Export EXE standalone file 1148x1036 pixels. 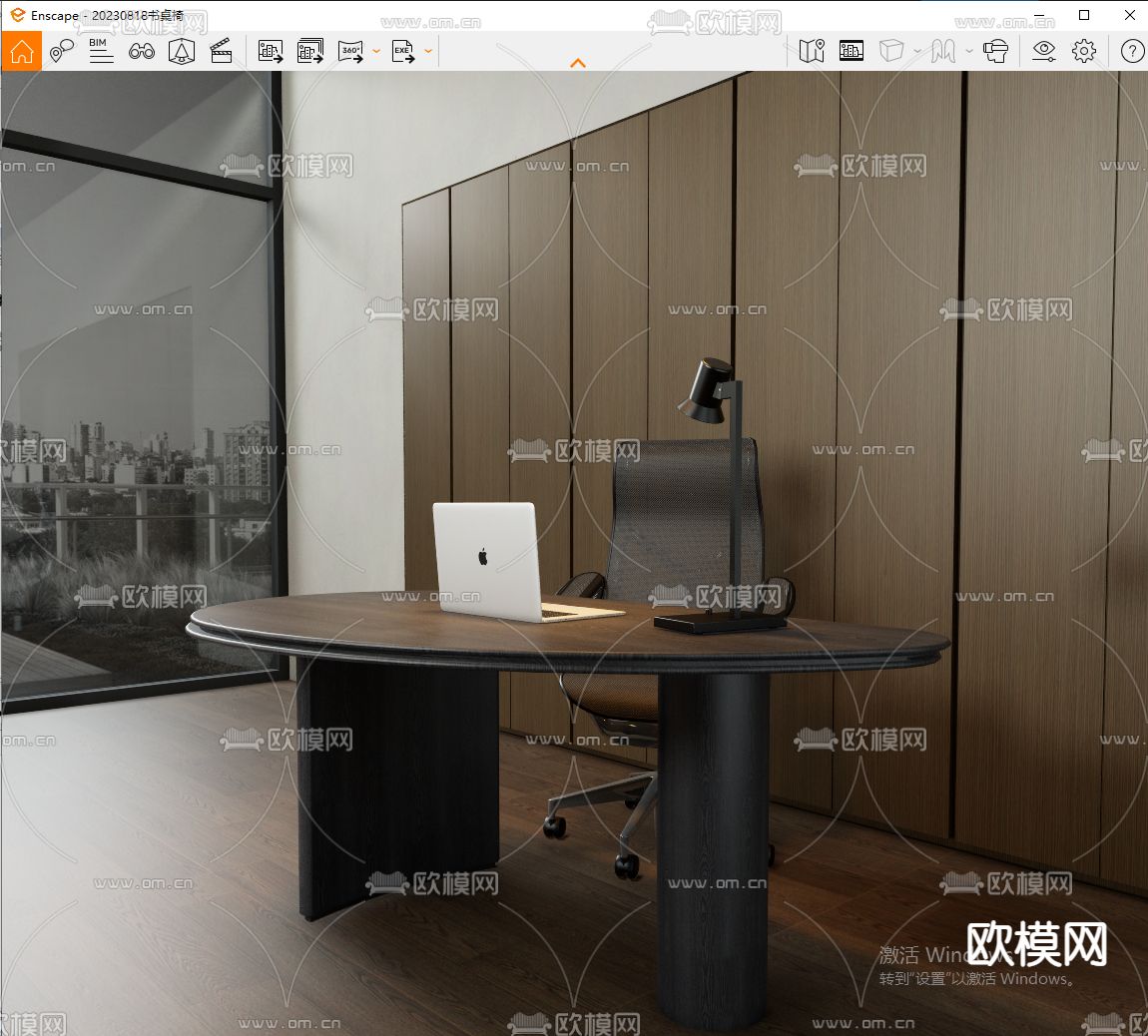(403, 51)
